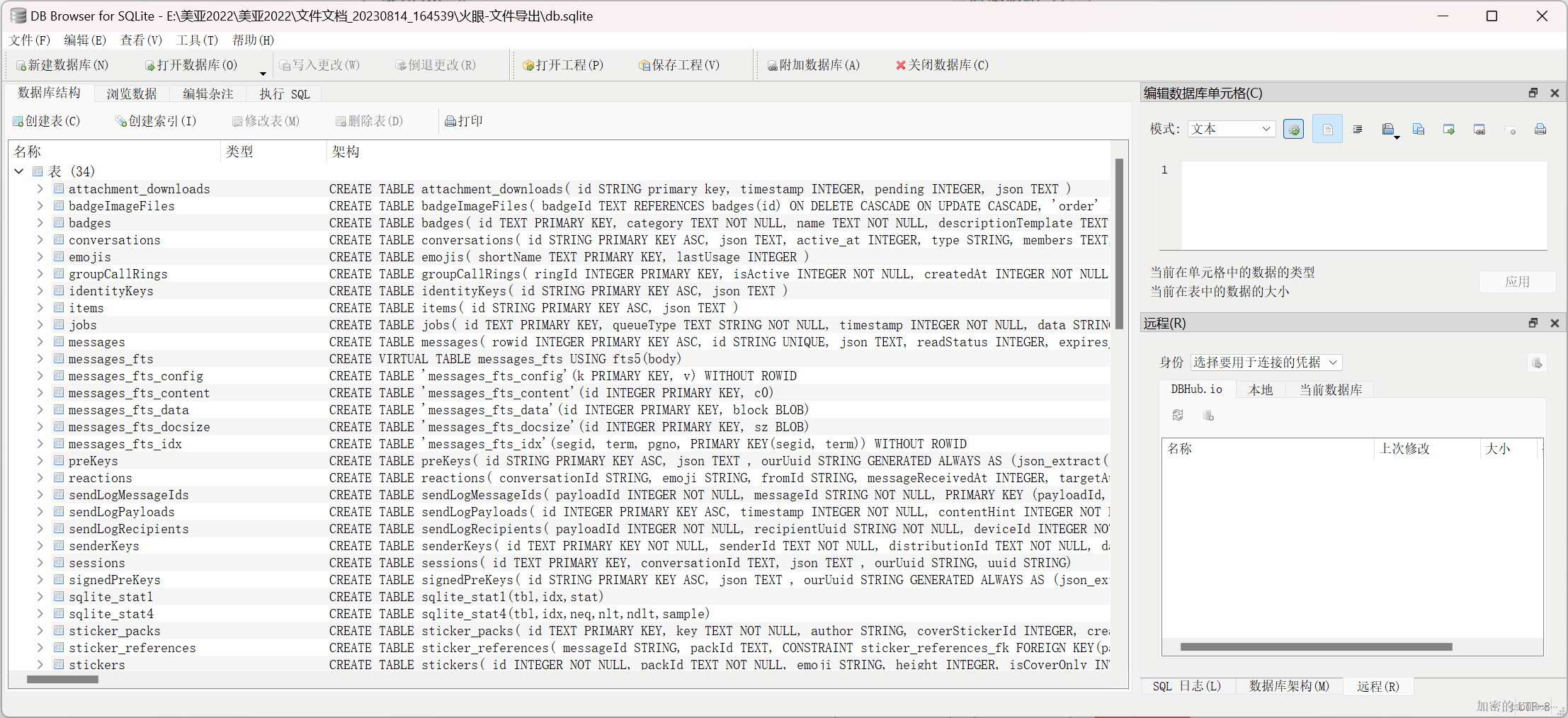
Task: Click the floppy-disk save icon with dropdown arrow
Action: click(1389, 130)
